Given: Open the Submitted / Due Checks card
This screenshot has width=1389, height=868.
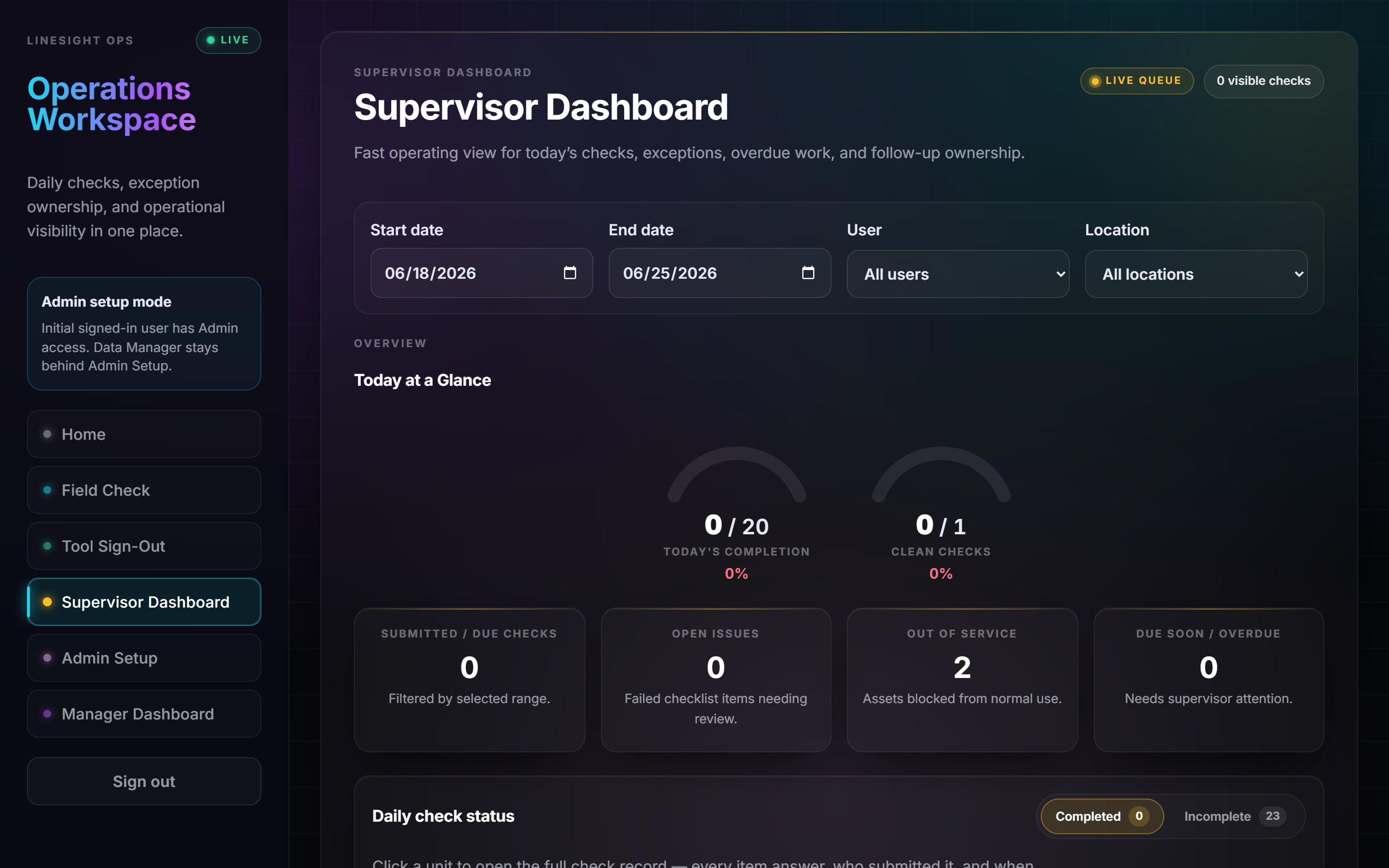Looking at the screenshot, I should pyautogui.click(x=469, y=680).
